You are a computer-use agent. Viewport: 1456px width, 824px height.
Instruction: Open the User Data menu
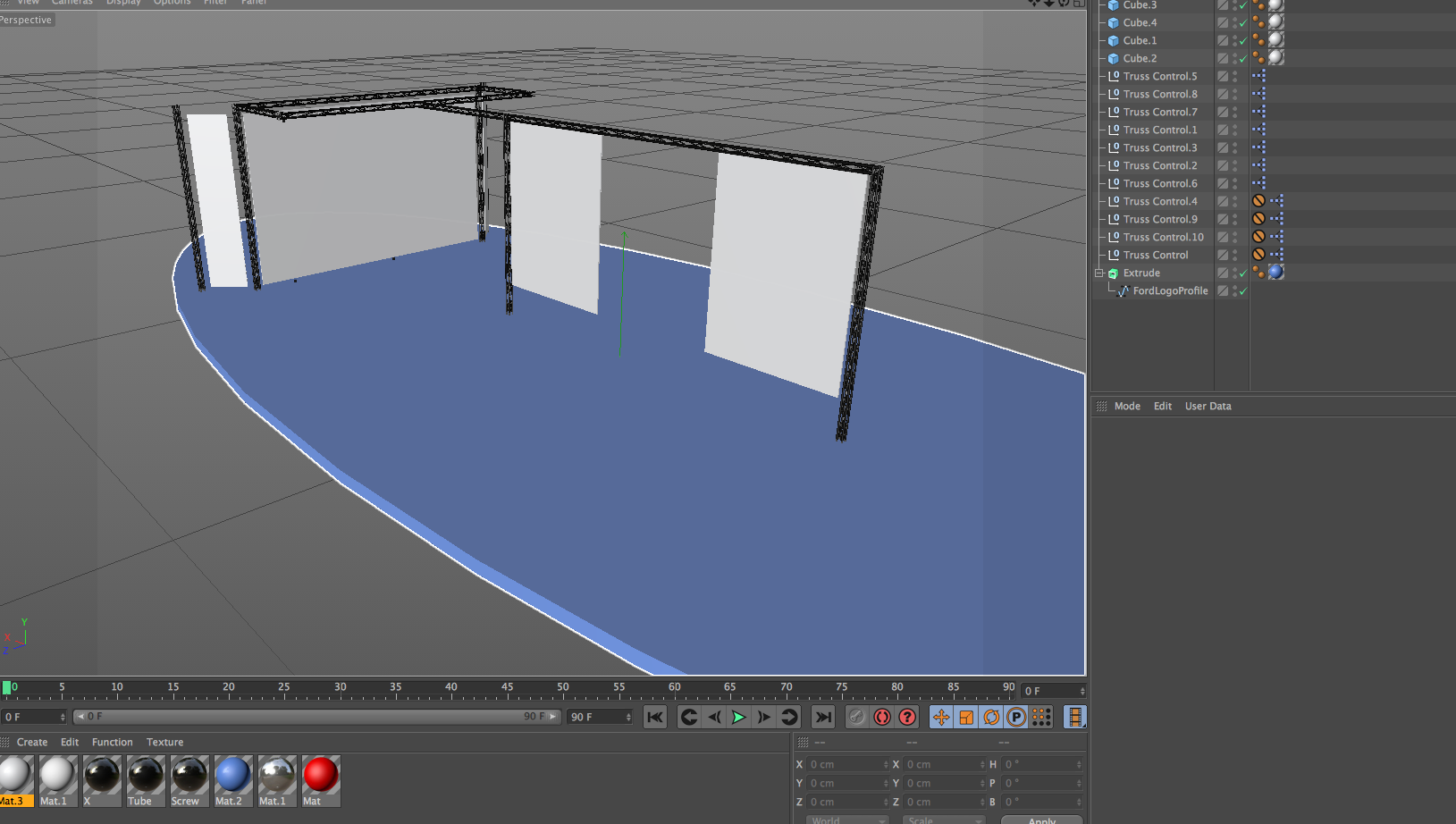(1208, 406)
